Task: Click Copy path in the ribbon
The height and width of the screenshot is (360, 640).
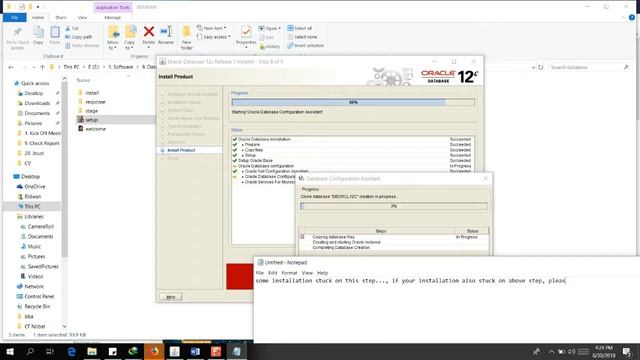Action: point(78,37)
